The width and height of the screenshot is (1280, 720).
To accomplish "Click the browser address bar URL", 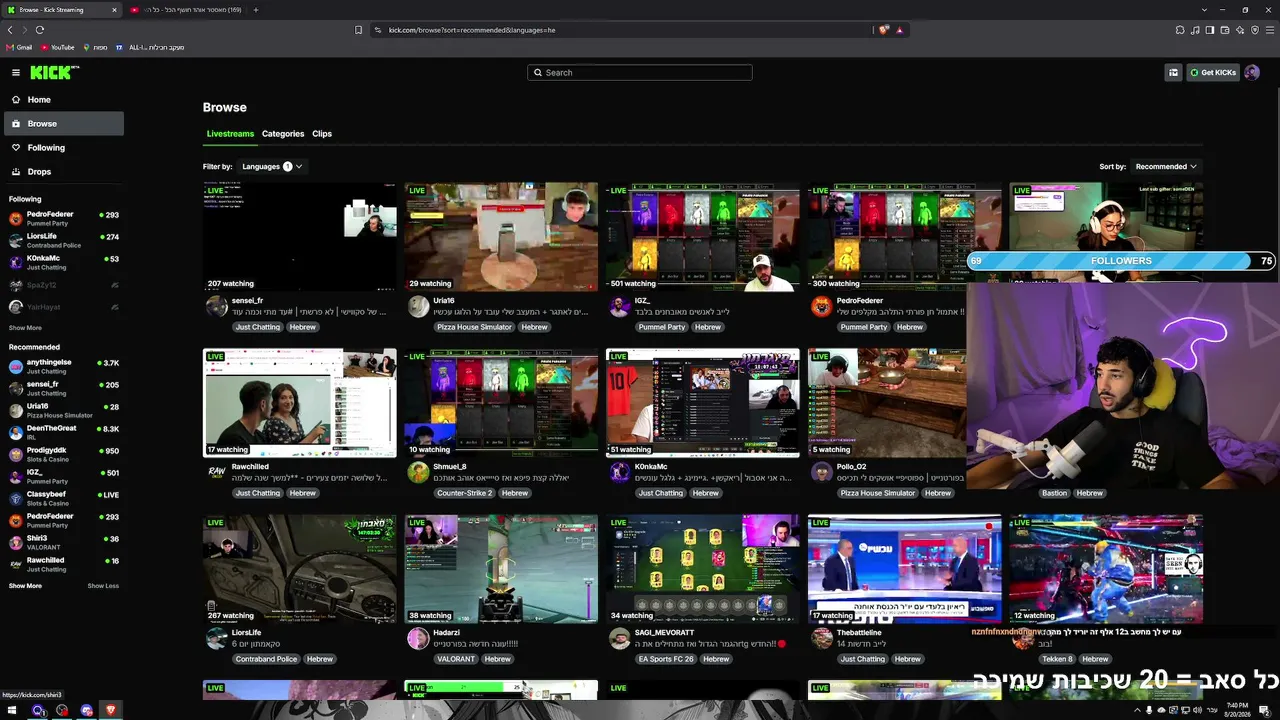I will pos(472,30).
